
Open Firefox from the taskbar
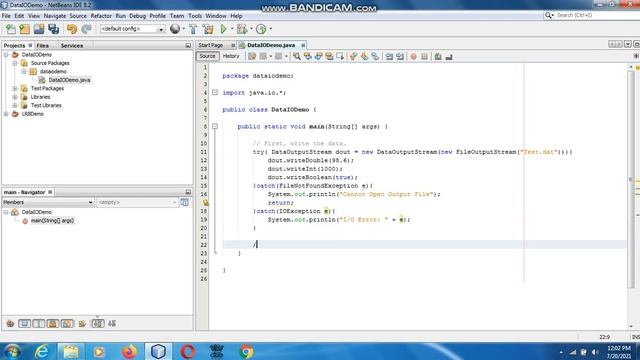pos(129,351)
